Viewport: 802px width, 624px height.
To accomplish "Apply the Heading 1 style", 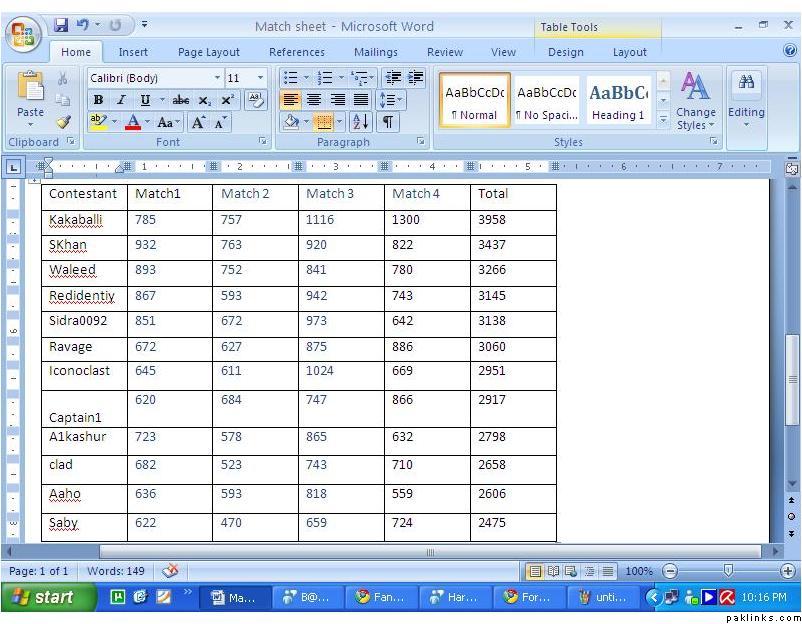I will (618, 100).
